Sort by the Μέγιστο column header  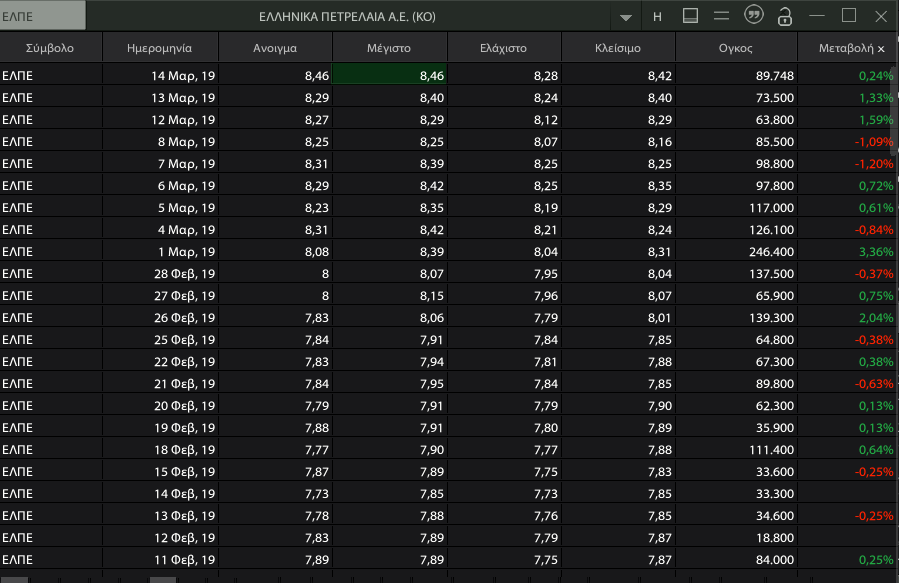click(389, 48)
